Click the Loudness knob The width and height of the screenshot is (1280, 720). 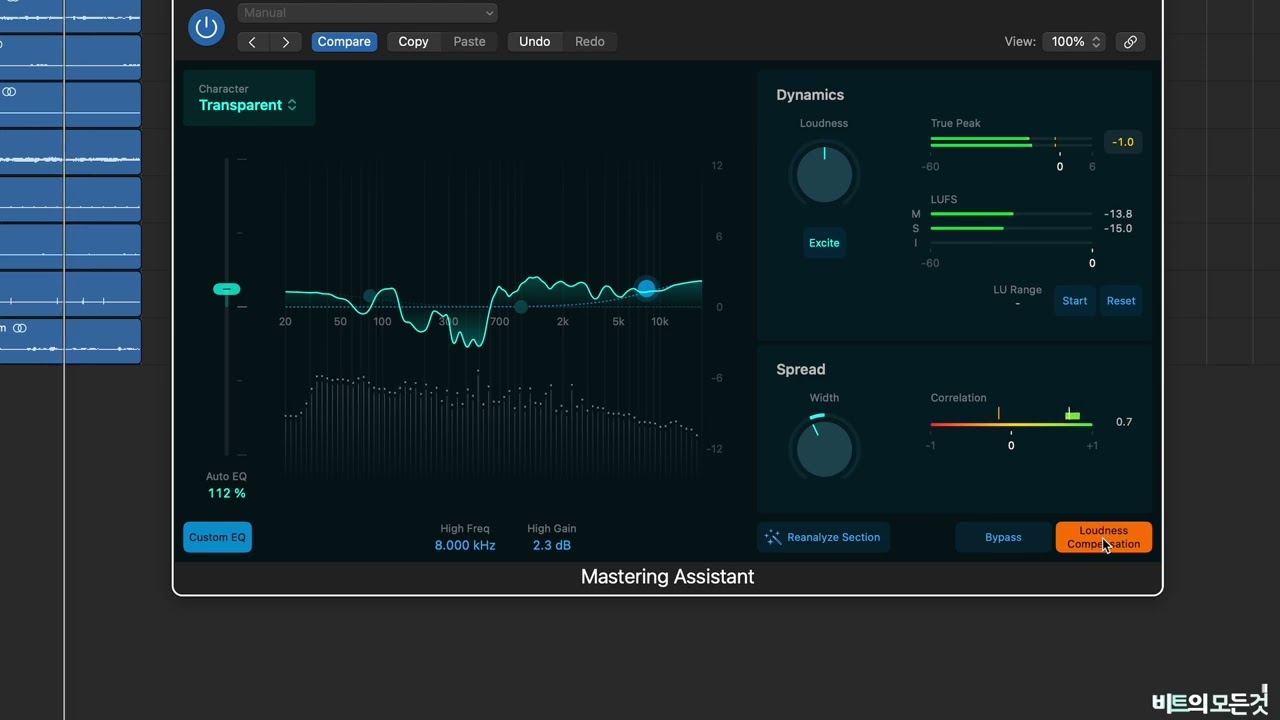pyautogui.click(x=824, y=174)
